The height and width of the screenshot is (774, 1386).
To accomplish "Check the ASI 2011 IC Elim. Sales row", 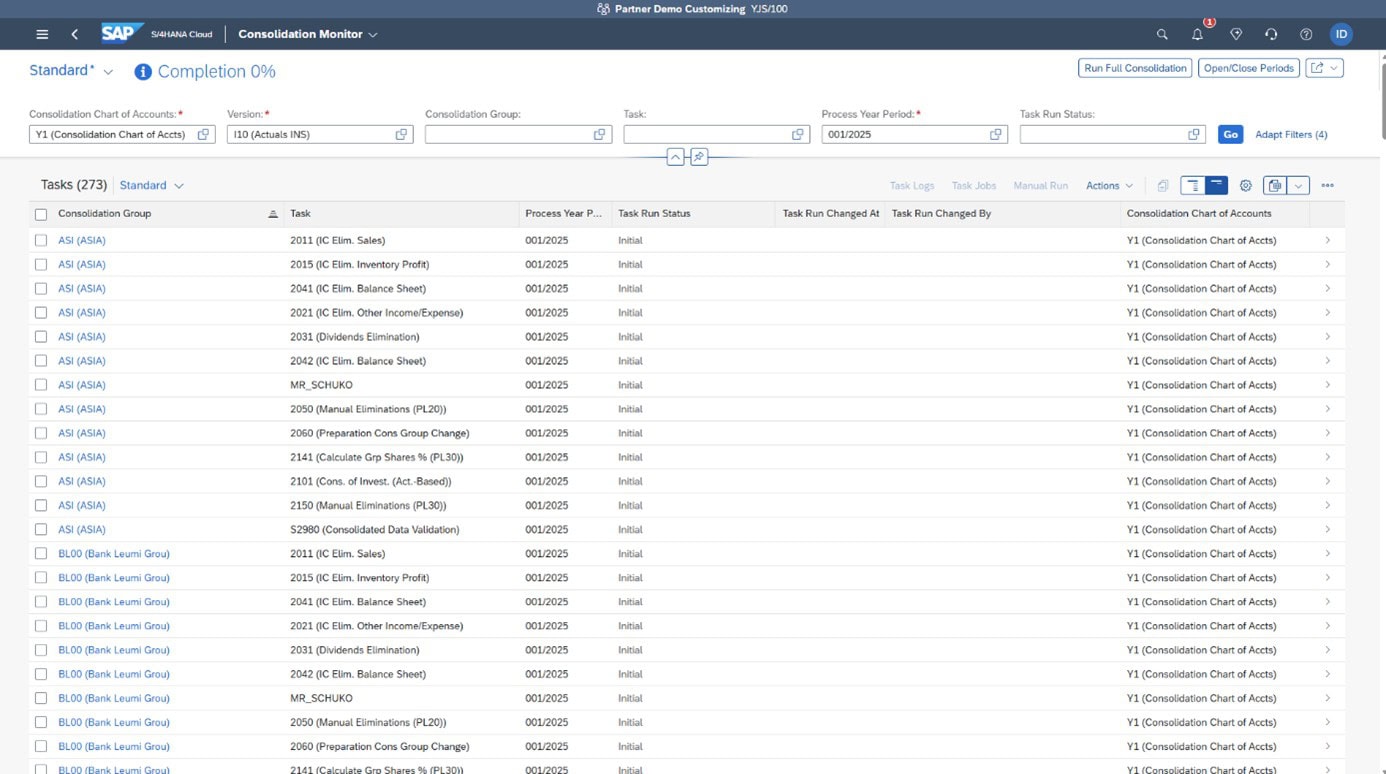I will 41,240.
